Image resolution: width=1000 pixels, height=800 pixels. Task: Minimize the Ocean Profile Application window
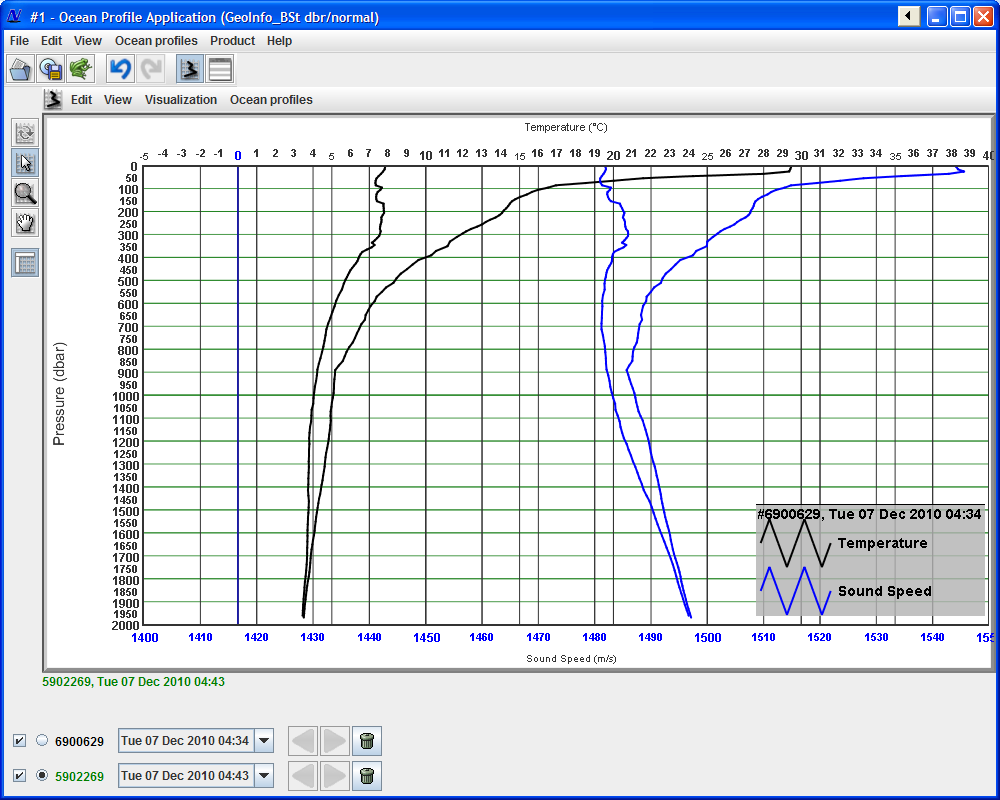[x=937, y=17]
